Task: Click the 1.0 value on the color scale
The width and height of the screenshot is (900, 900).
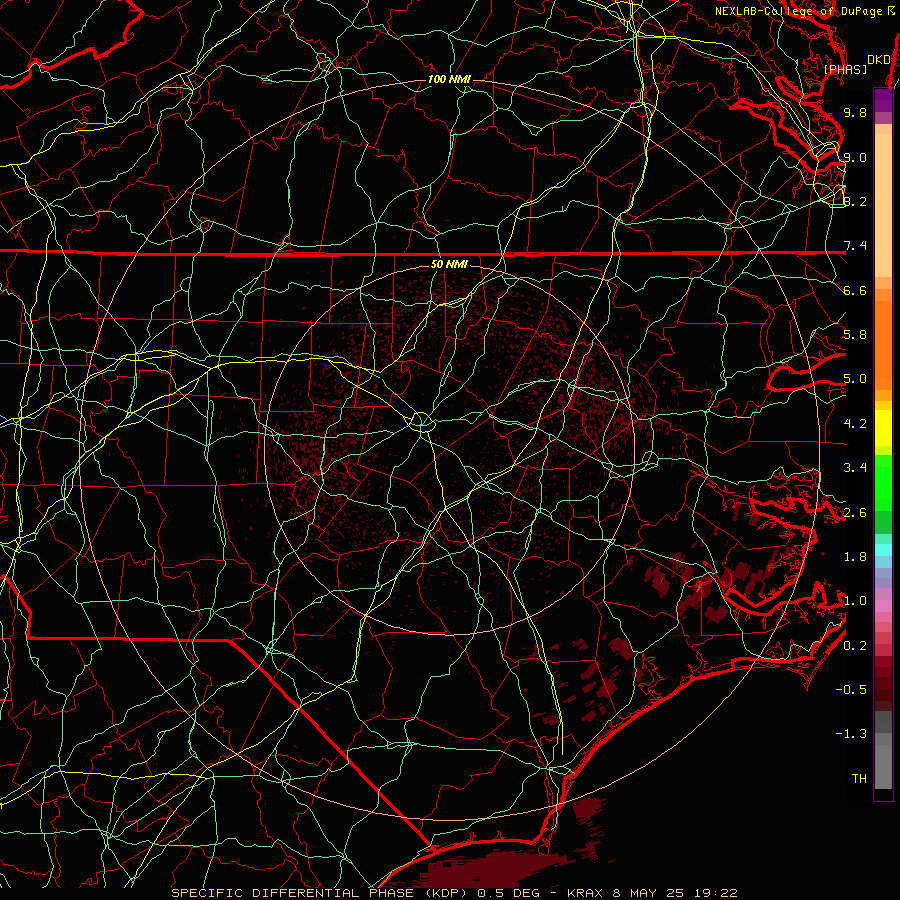Action: pos(855,601)
